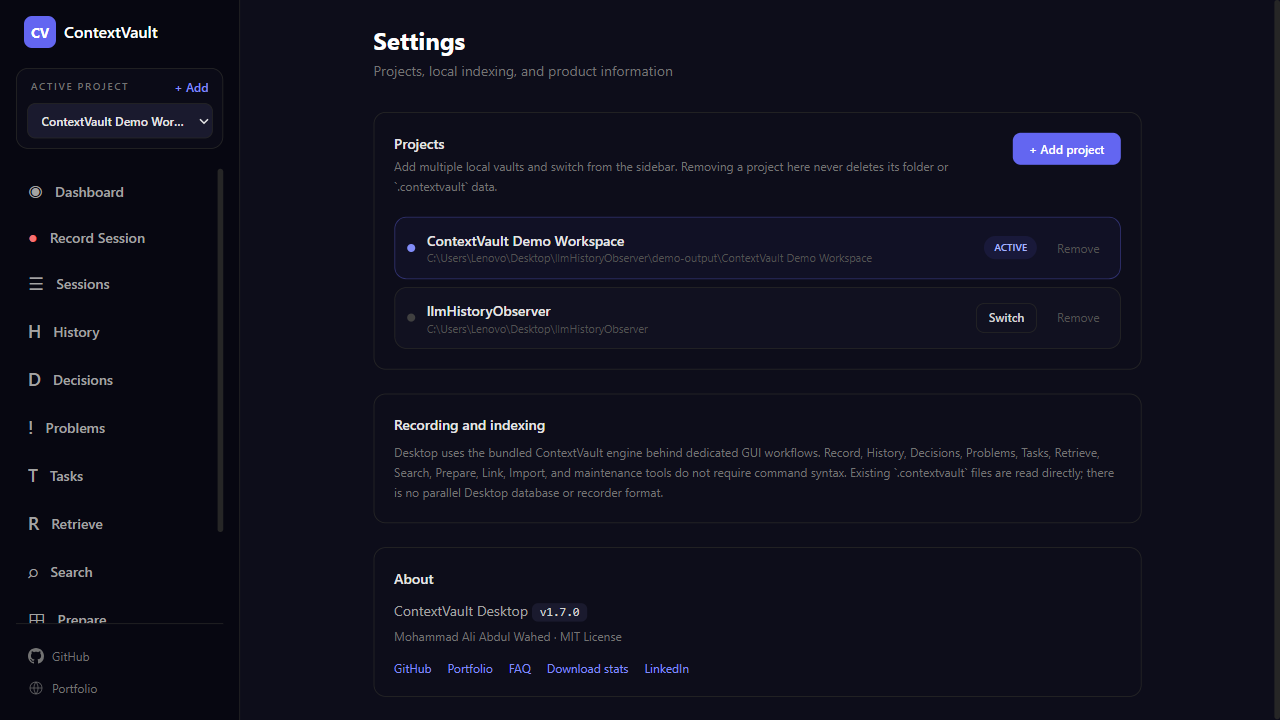Click the GitHub octocat icon in sidebar
1280x720 pixels.
(x=36, y=657)
